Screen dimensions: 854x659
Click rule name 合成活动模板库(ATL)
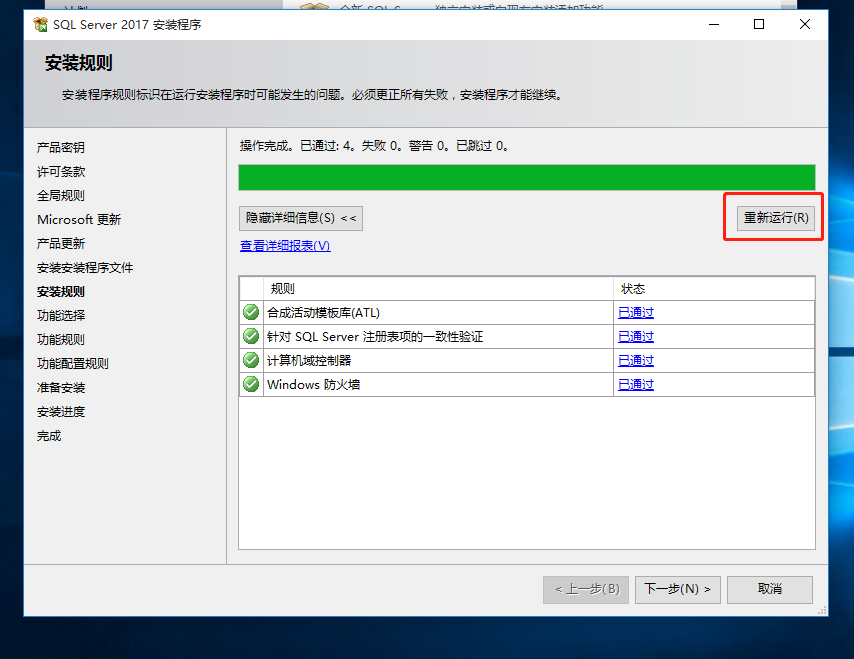pyautogui.click(x=324, y=313)
